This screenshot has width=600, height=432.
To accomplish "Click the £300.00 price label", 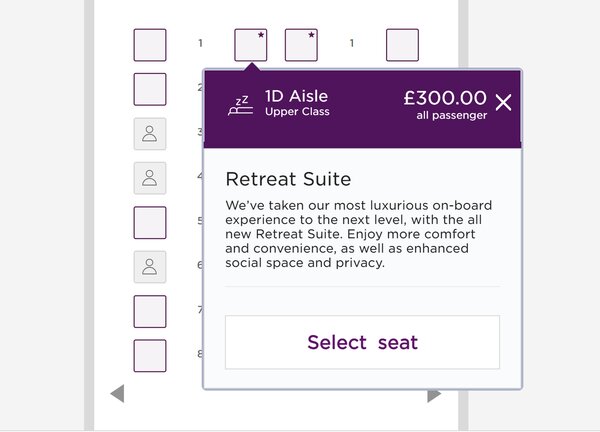I will pyautogui.click(x=445, y=98).
